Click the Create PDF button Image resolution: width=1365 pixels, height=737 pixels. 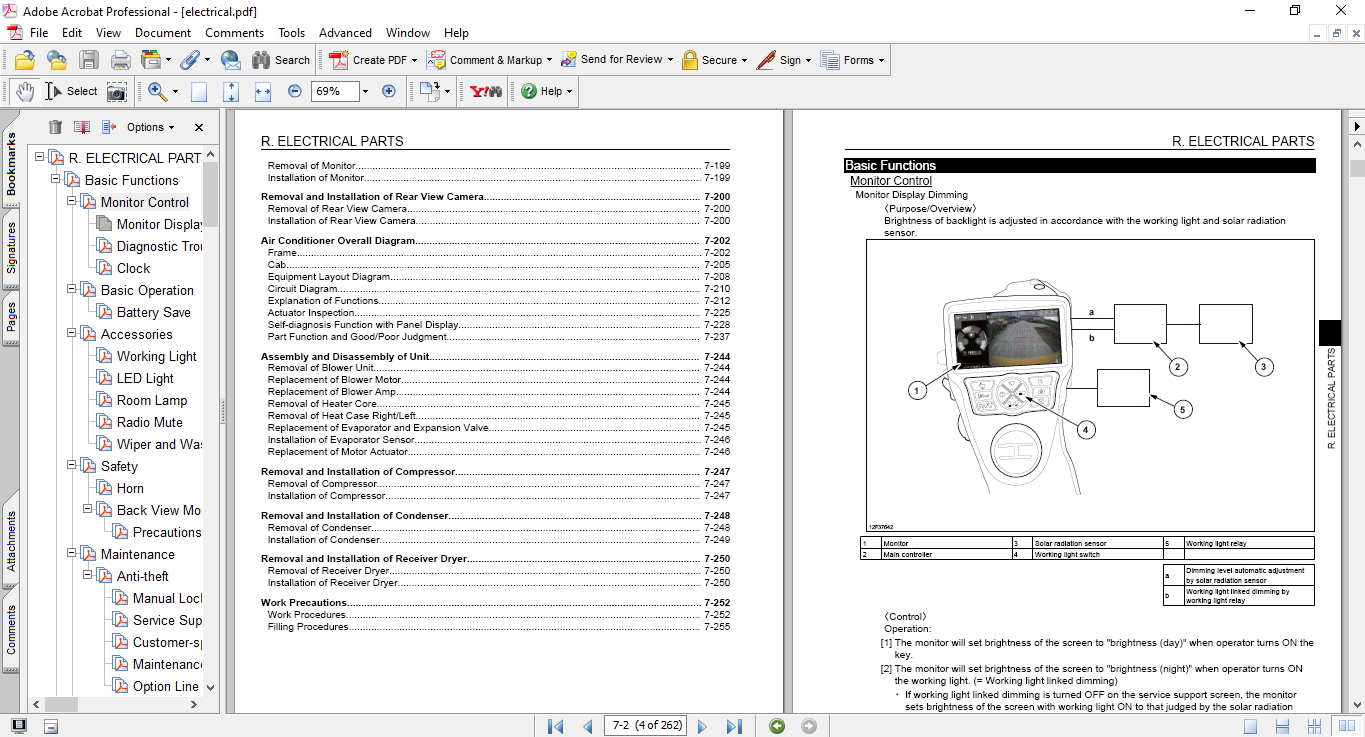click(x=370, y=60)
